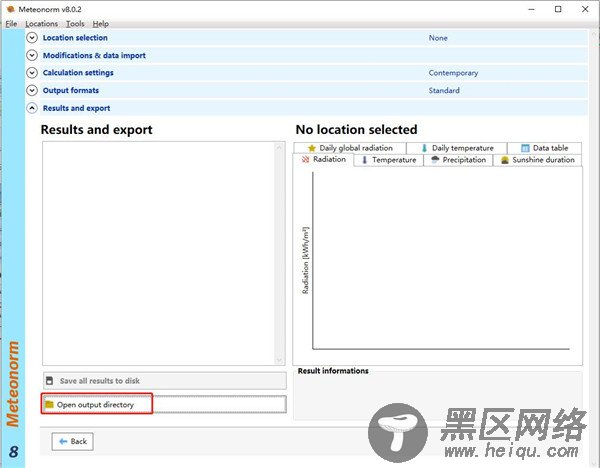Open the Data table tab
The height and width of the screenshot is (468, 600).
coord(545,148)
